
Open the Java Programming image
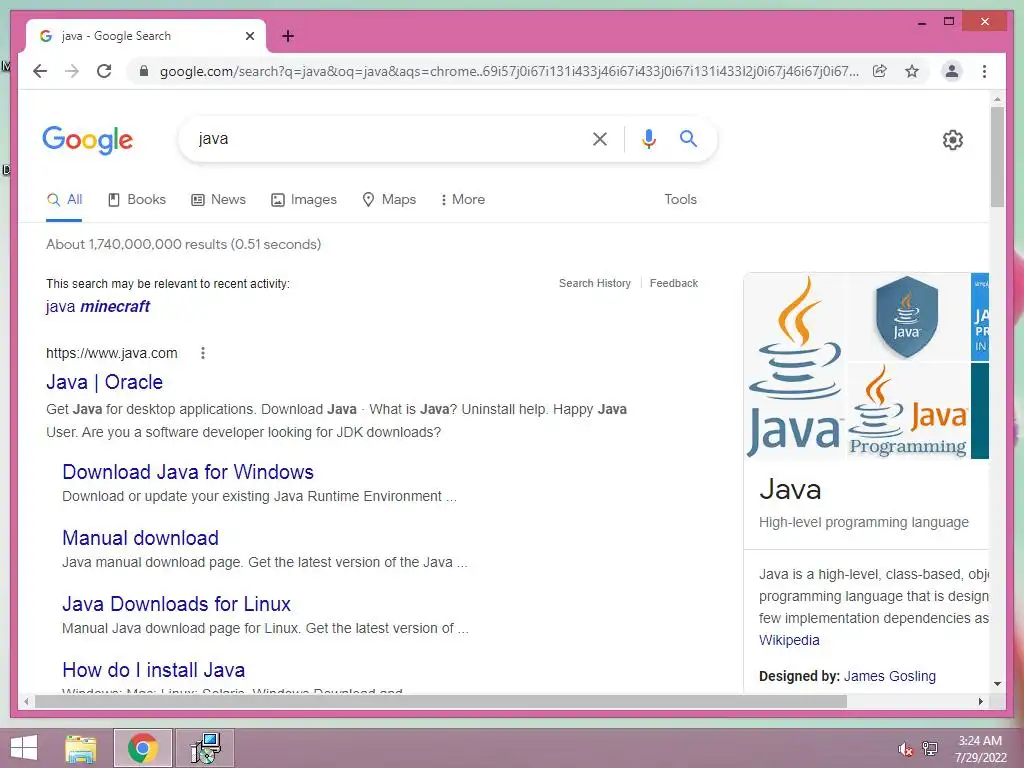pos(908,411)
